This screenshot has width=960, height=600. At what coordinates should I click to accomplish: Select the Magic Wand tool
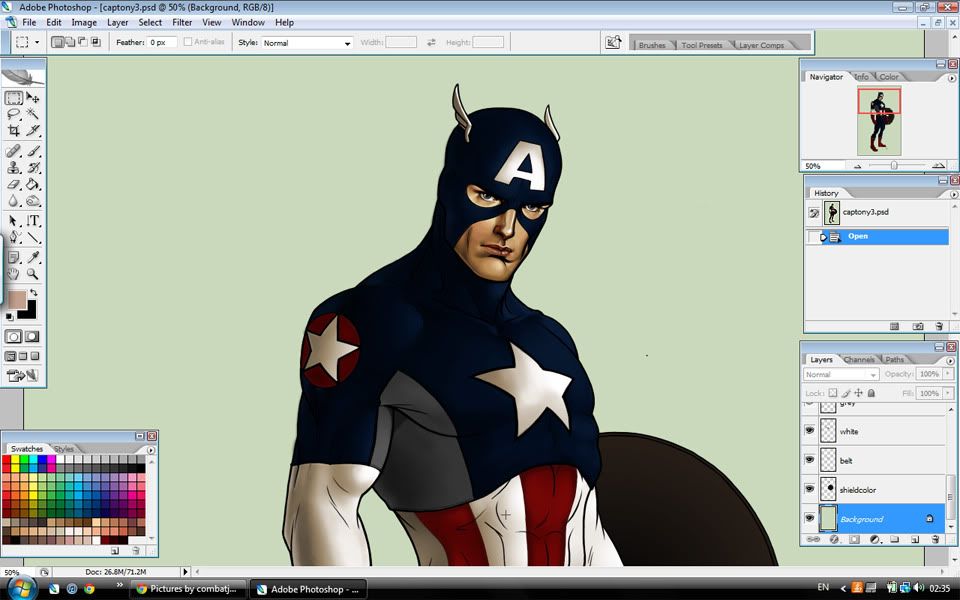(32, 114)
